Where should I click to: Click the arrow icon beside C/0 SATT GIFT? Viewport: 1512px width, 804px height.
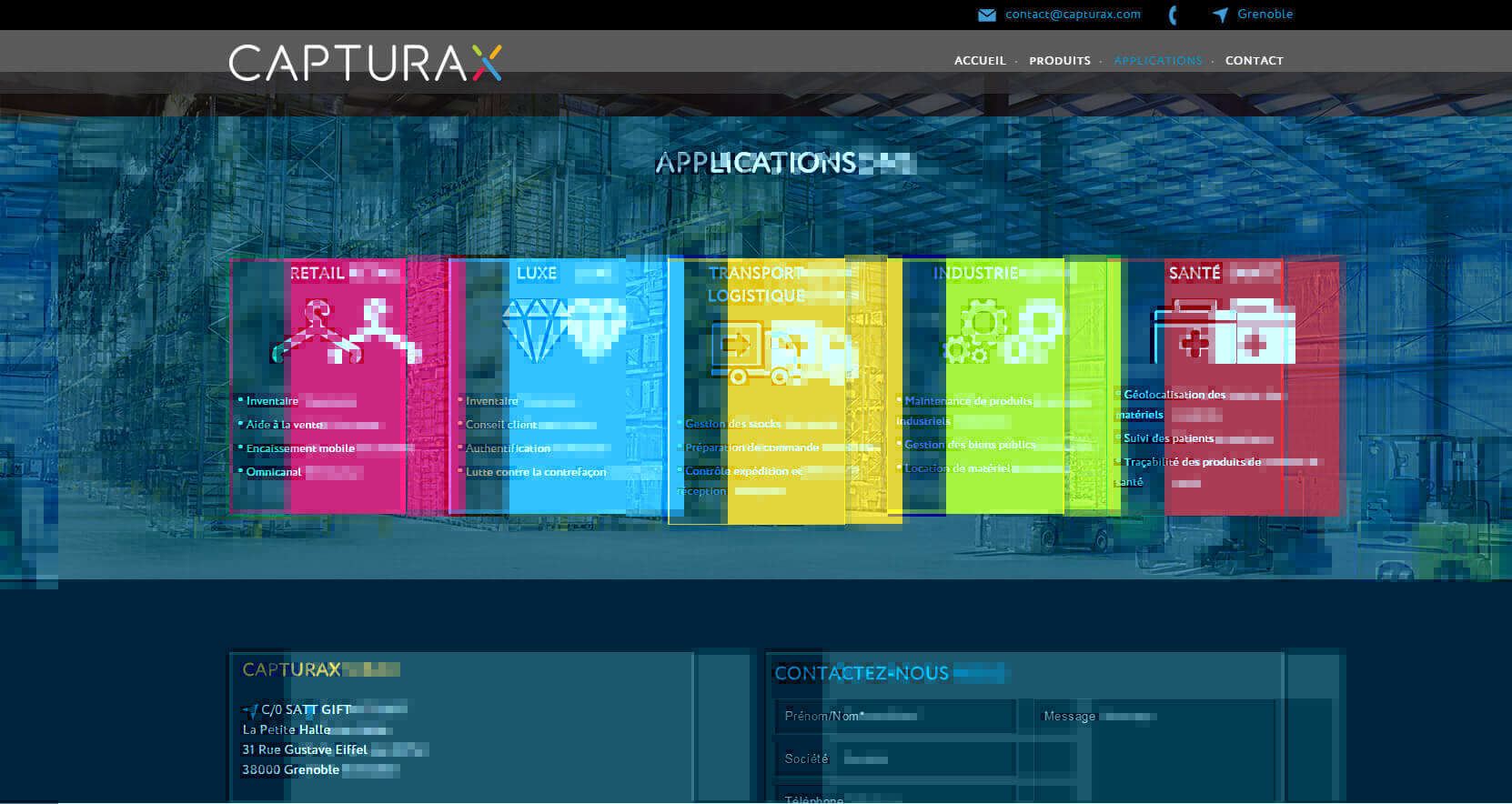[250, 709]
